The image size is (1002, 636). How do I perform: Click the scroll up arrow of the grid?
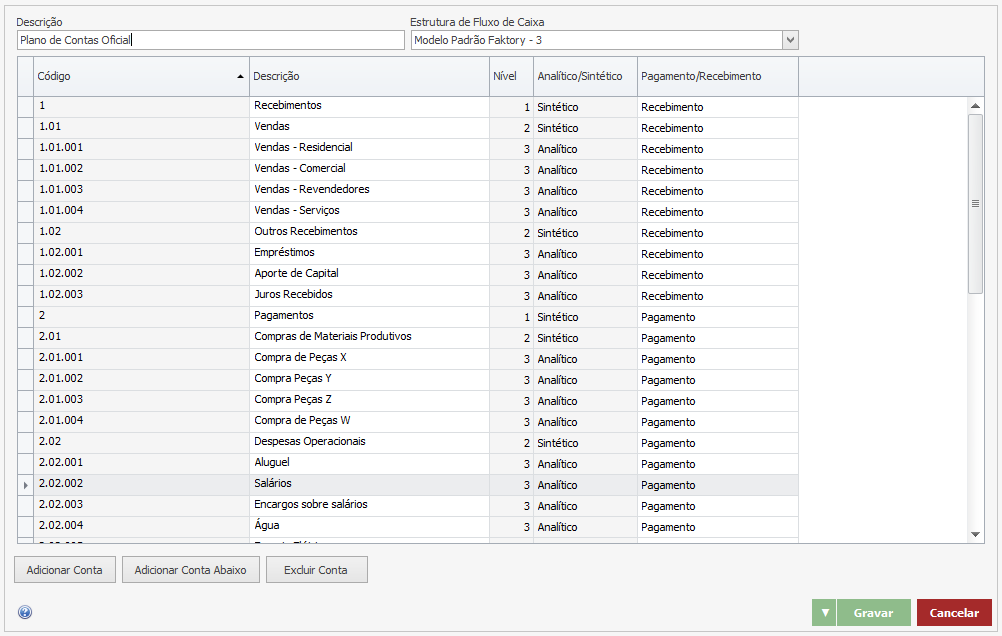[x=976, y=106]
